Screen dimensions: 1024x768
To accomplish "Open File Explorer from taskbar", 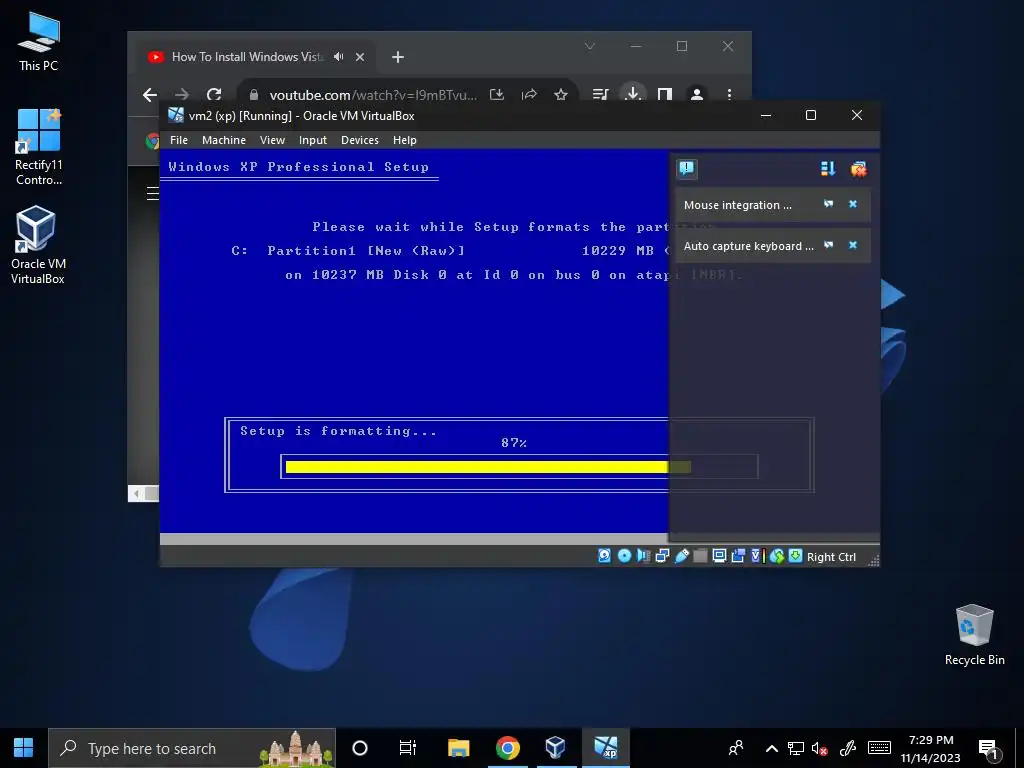I will [458, 748].
